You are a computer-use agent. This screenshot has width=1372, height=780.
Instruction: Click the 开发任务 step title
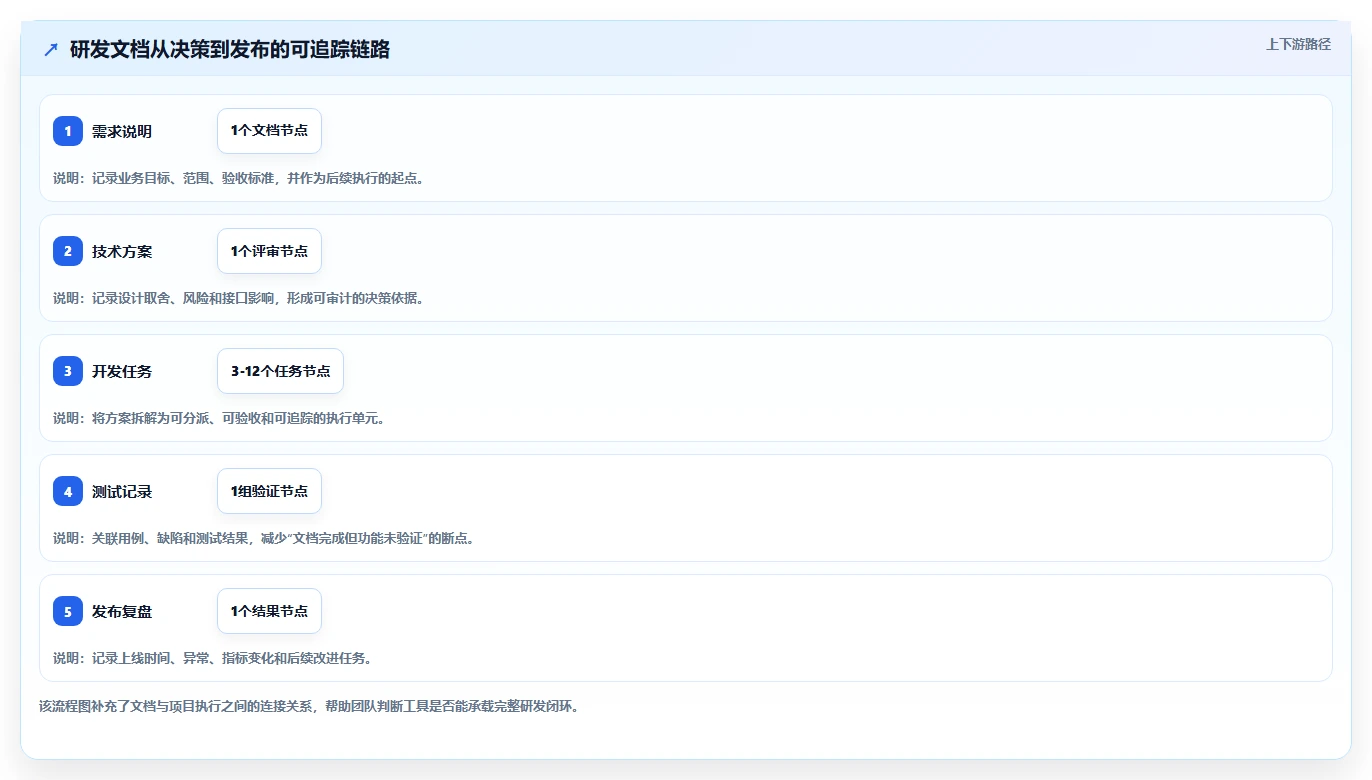(x=122, y=371)
